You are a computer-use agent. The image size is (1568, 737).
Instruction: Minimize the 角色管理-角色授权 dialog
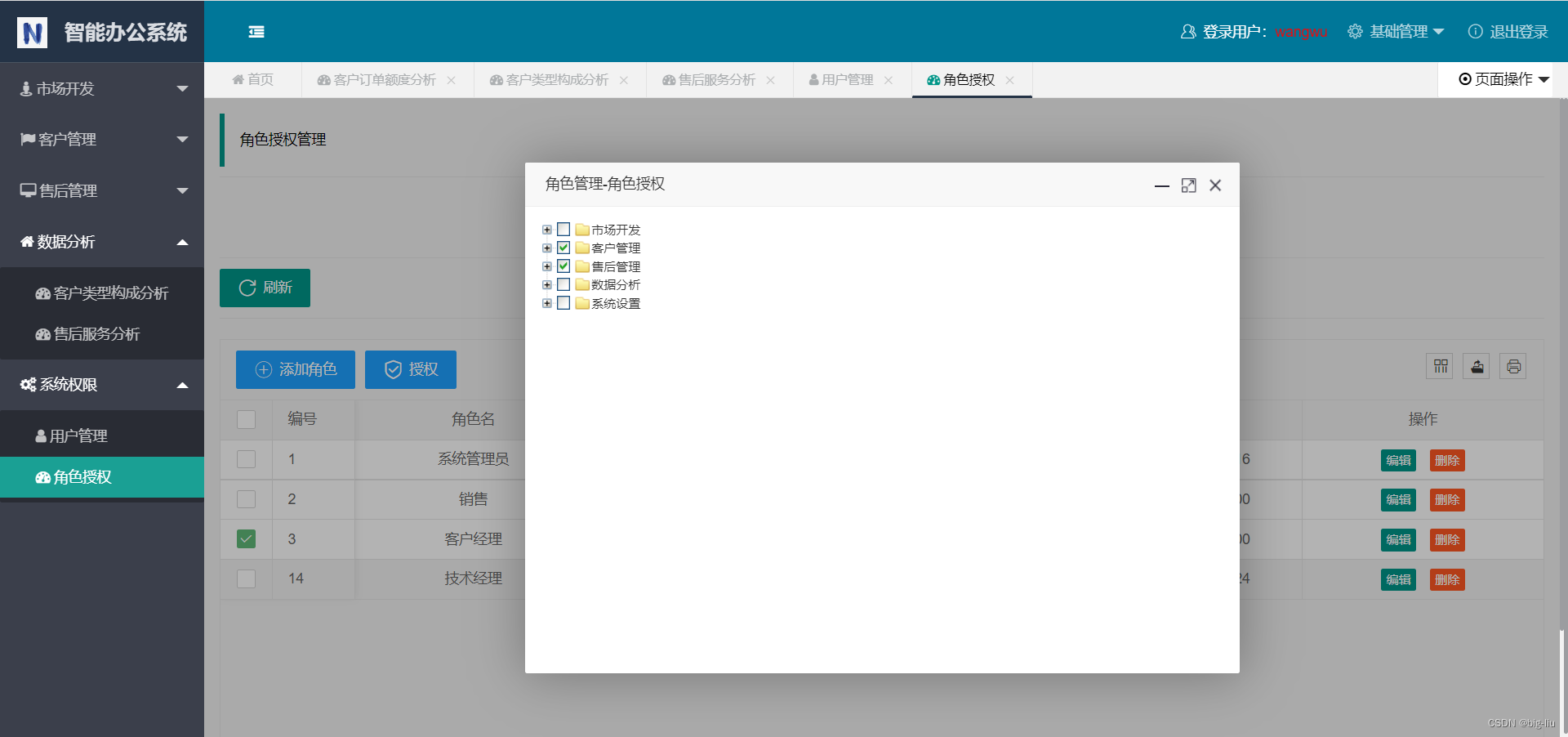1162,186
